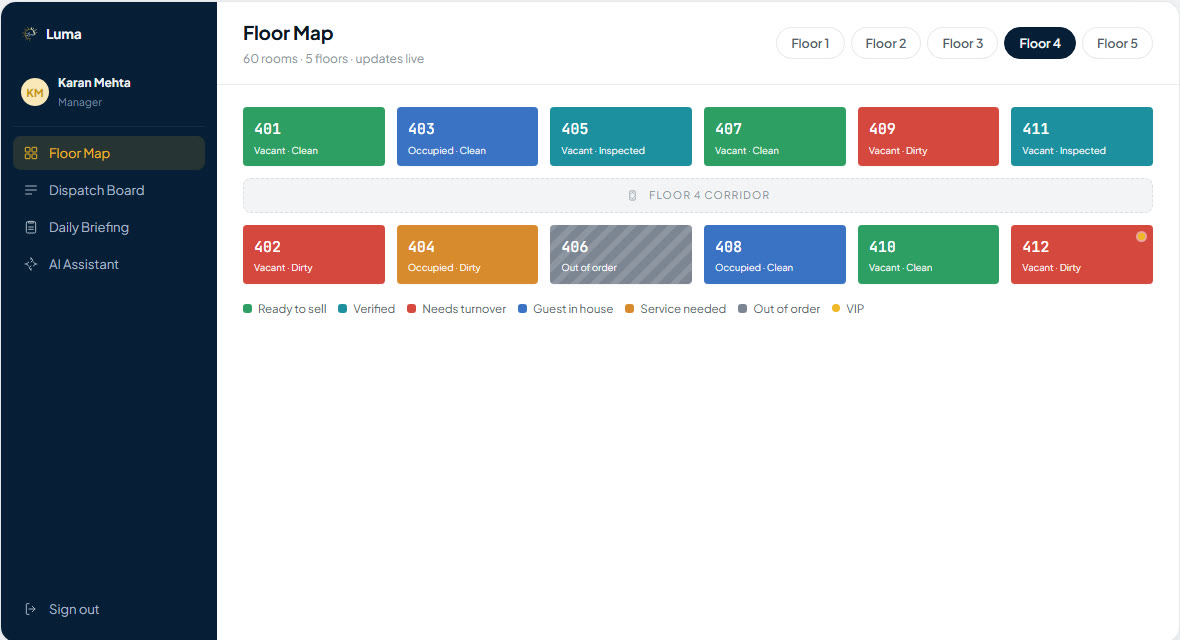Image resolution: width=1180 pixels, height=640 pixels.
Task: Click the Luma brand name
Action: (64, 34)
